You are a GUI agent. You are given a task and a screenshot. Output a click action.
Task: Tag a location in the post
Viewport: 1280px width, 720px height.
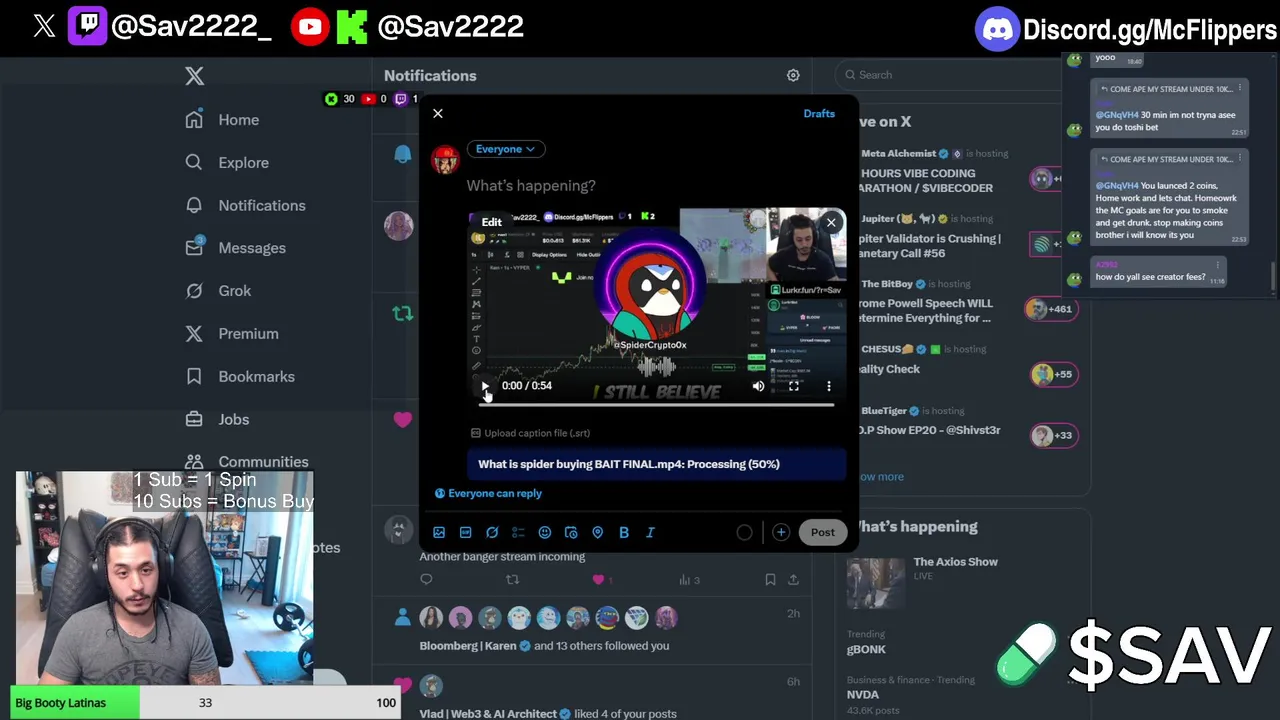point(598,533)
